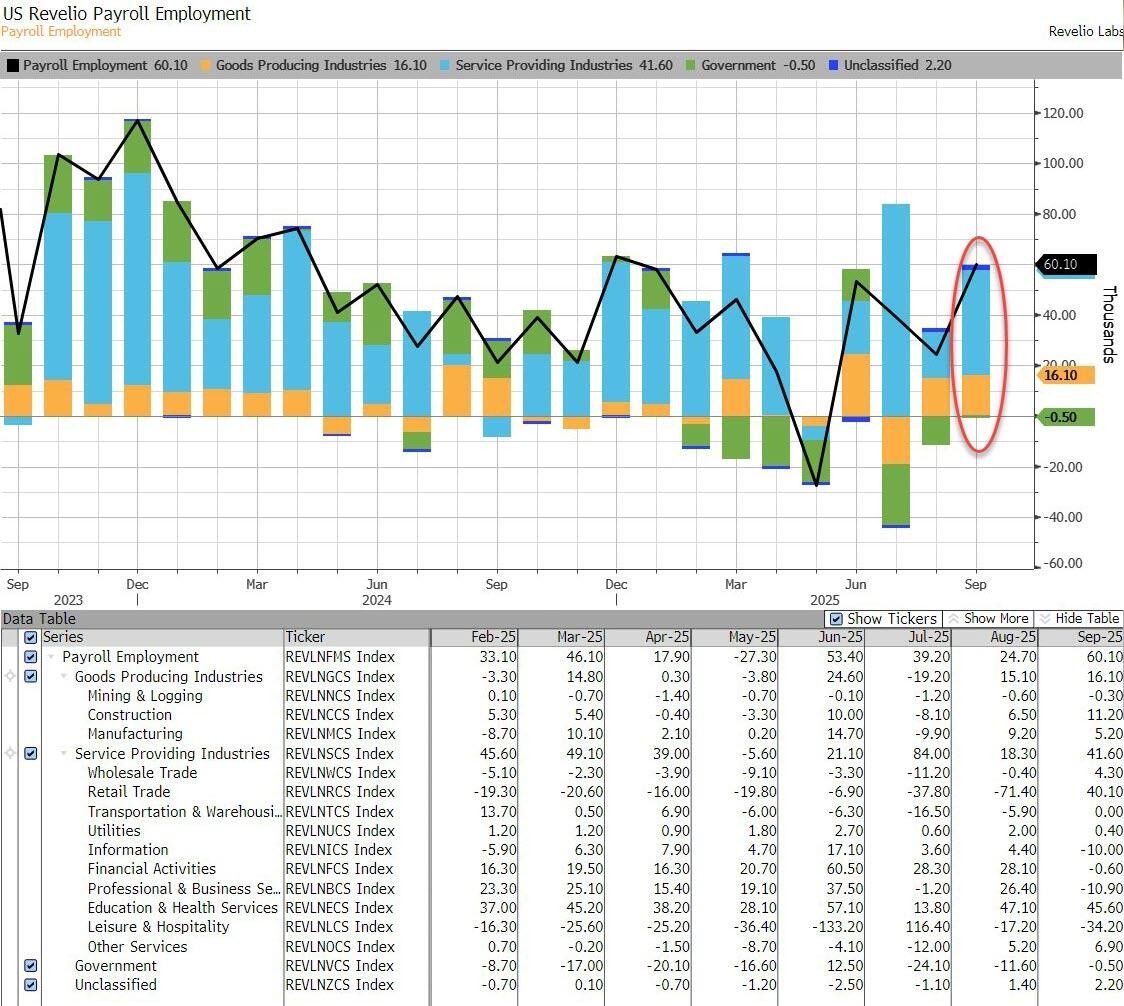This screenshot has height=1006, width=1124.
Task: Select the Retail Trade series row
Action: point(128,792)
